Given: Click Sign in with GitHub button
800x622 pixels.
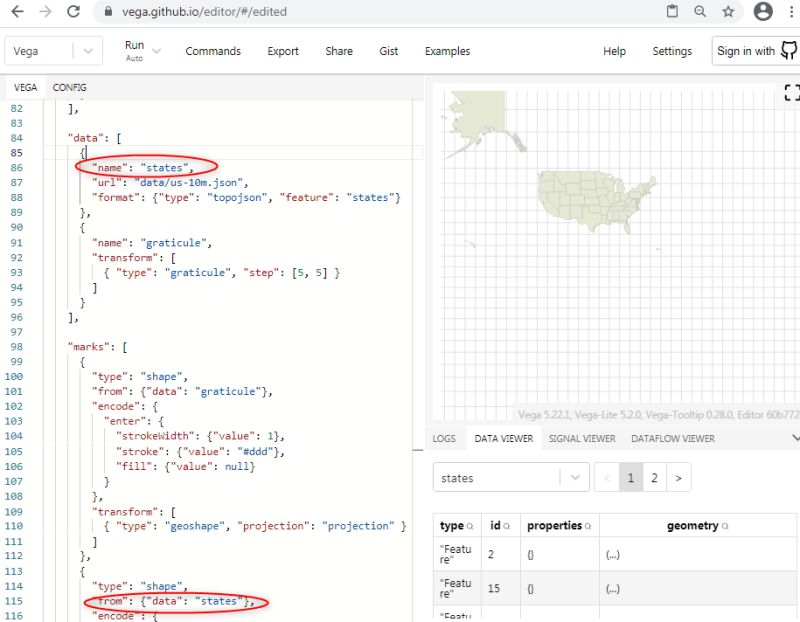Looking at the screenshot, I should [x=756, y=51].
